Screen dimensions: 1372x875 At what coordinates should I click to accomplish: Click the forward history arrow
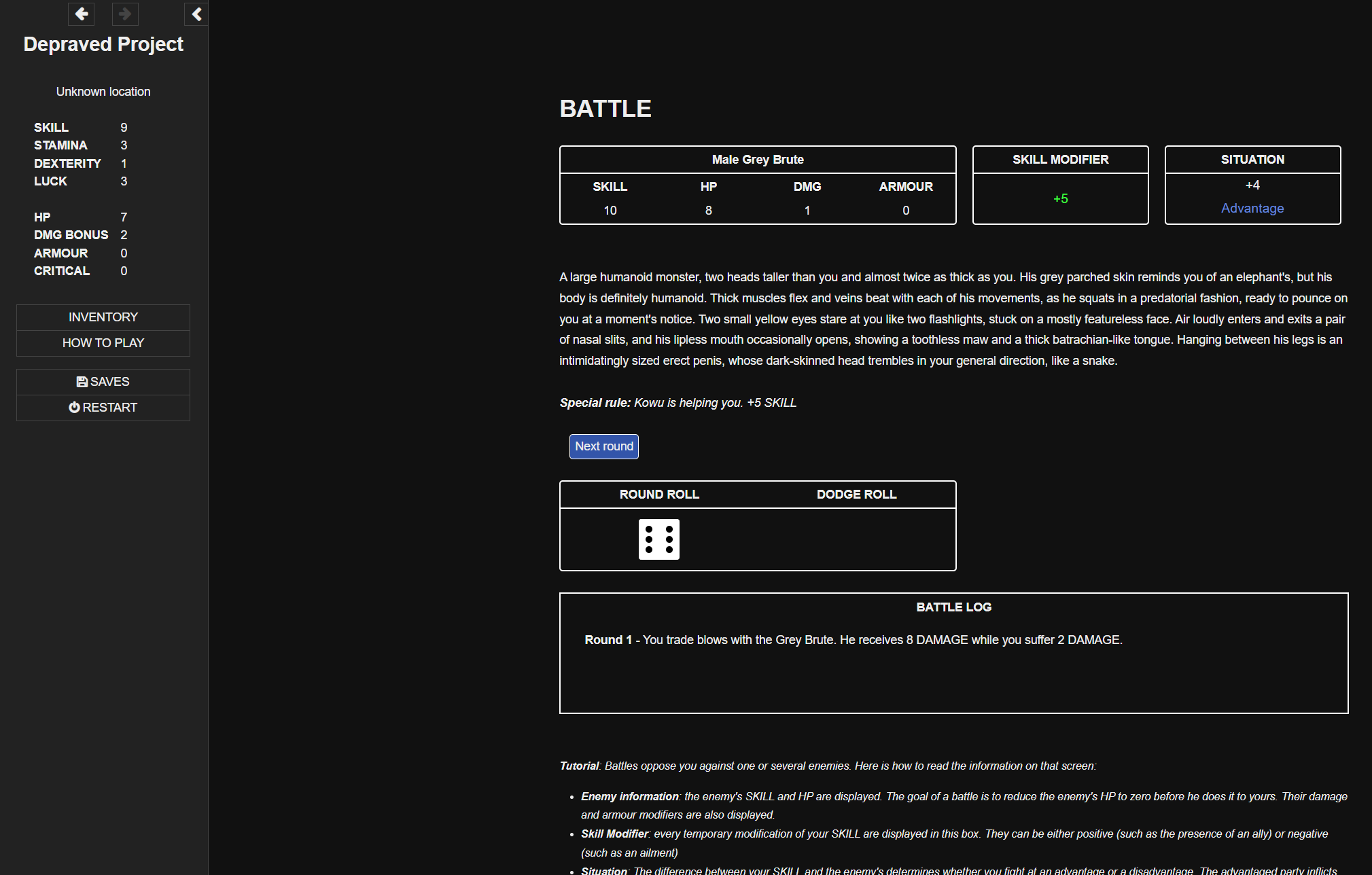tap(125, 14)
